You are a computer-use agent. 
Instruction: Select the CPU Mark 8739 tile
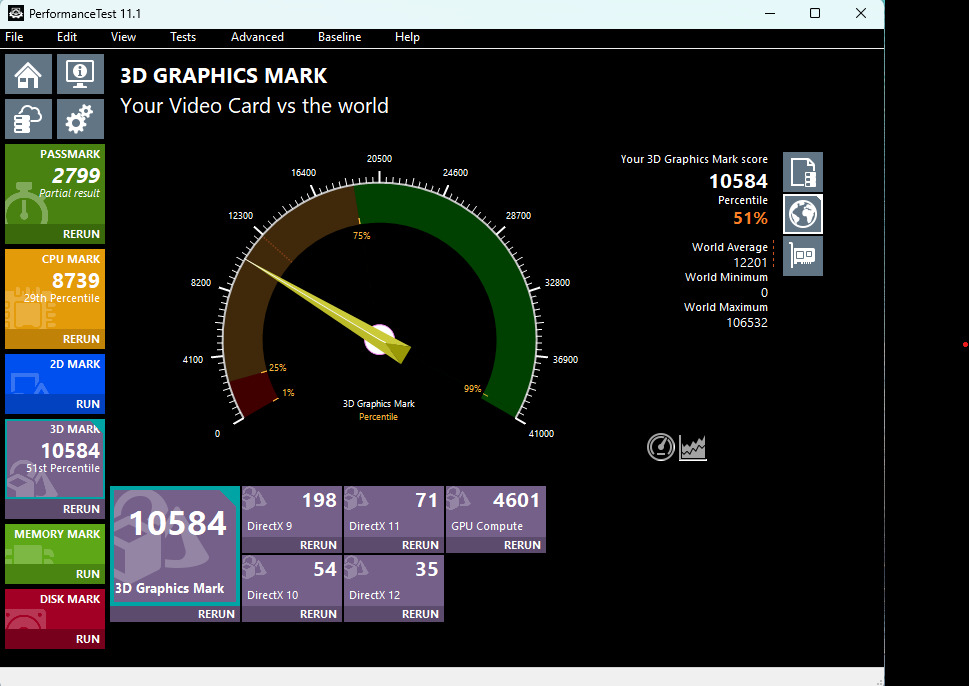click(x=55, y=289)
